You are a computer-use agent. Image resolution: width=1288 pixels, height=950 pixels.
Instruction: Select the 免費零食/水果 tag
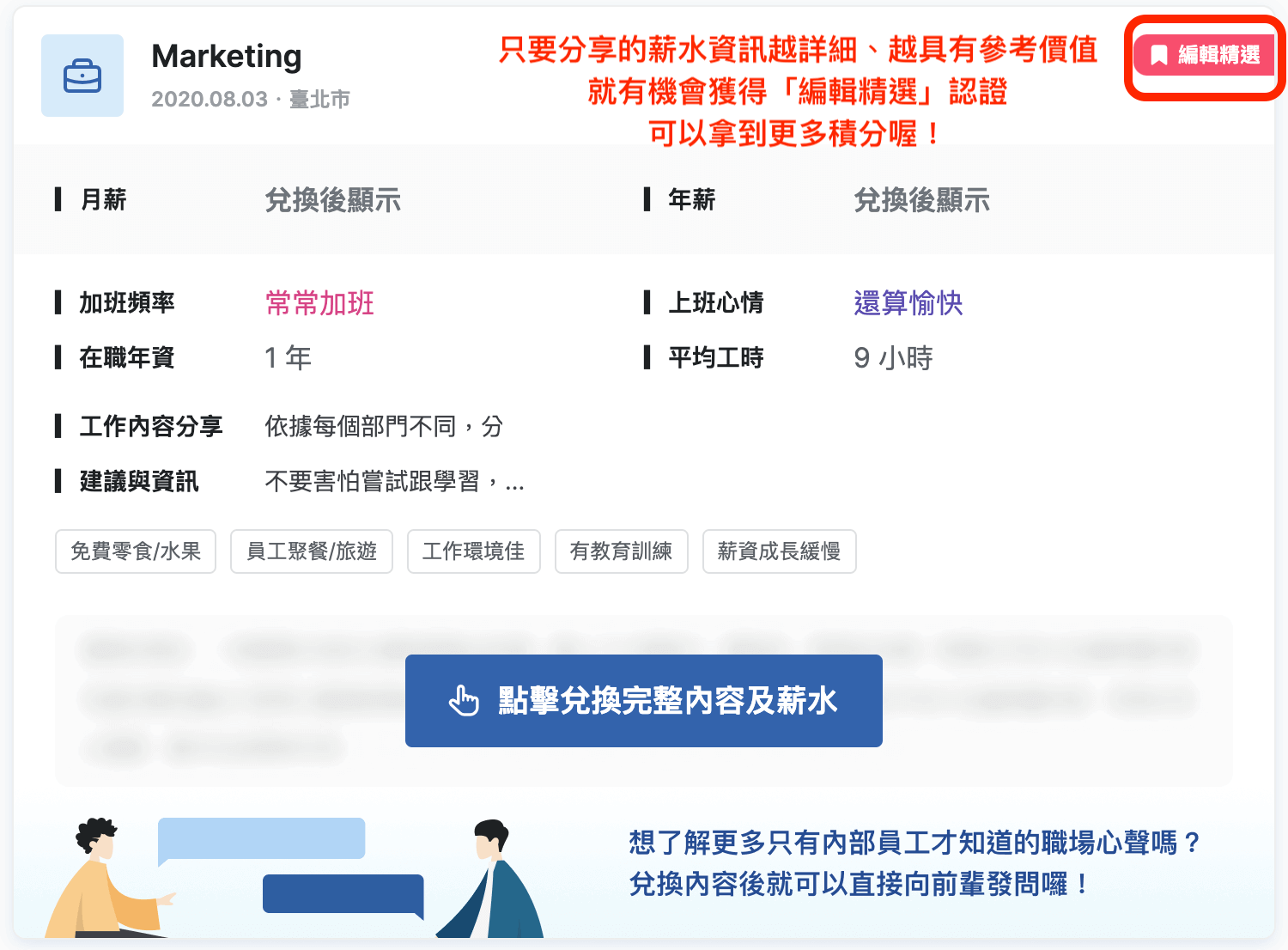tap(136, 551)
